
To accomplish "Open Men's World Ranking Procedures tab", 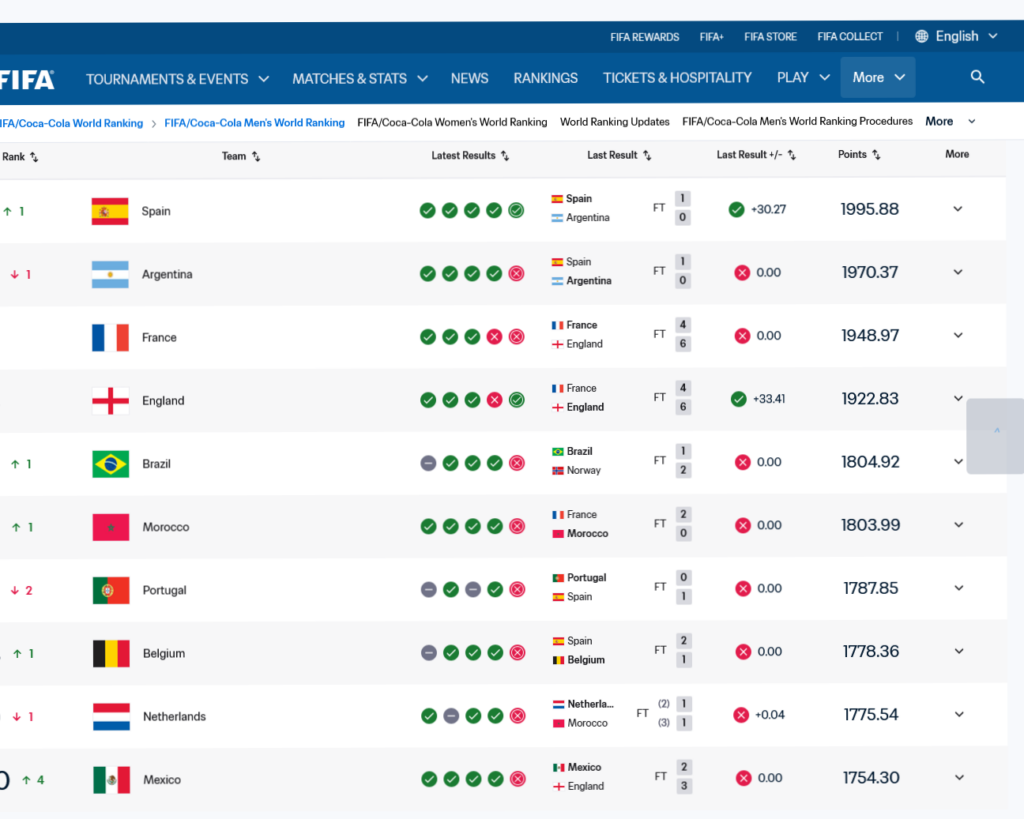I will (x=797, y=121).
